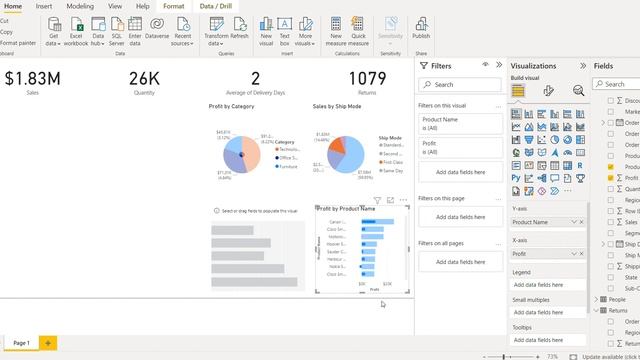Switch to the Modeling ribbon tab
The width and height of the screenshot is (640, 360).
pos(80,6)
